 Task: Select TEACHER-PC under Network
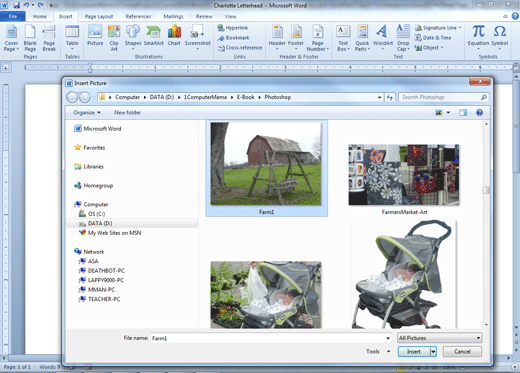pyautogui.click(x=99, y=299)
